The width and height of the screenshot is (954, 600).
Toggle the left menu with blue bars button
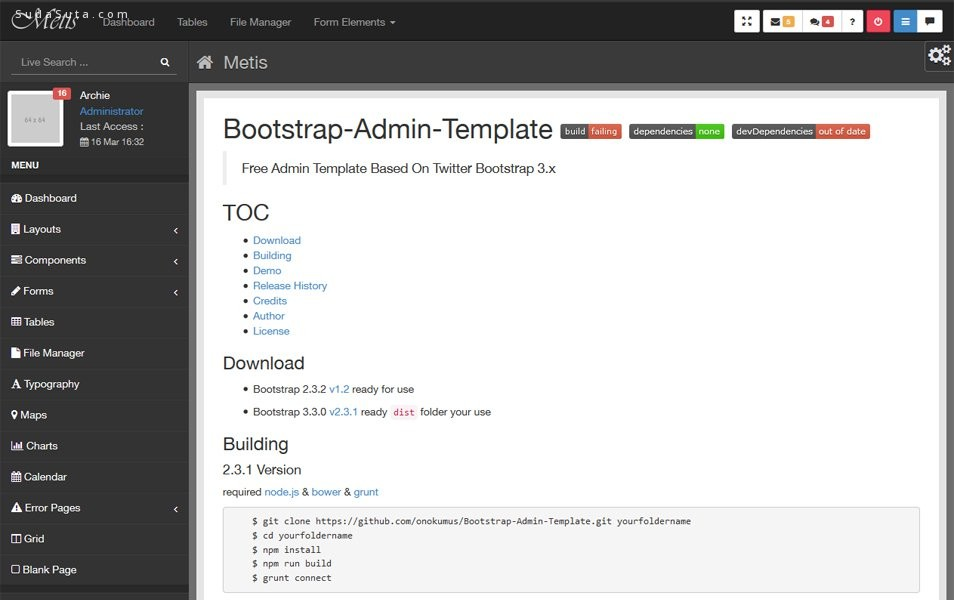click(905, 22)
